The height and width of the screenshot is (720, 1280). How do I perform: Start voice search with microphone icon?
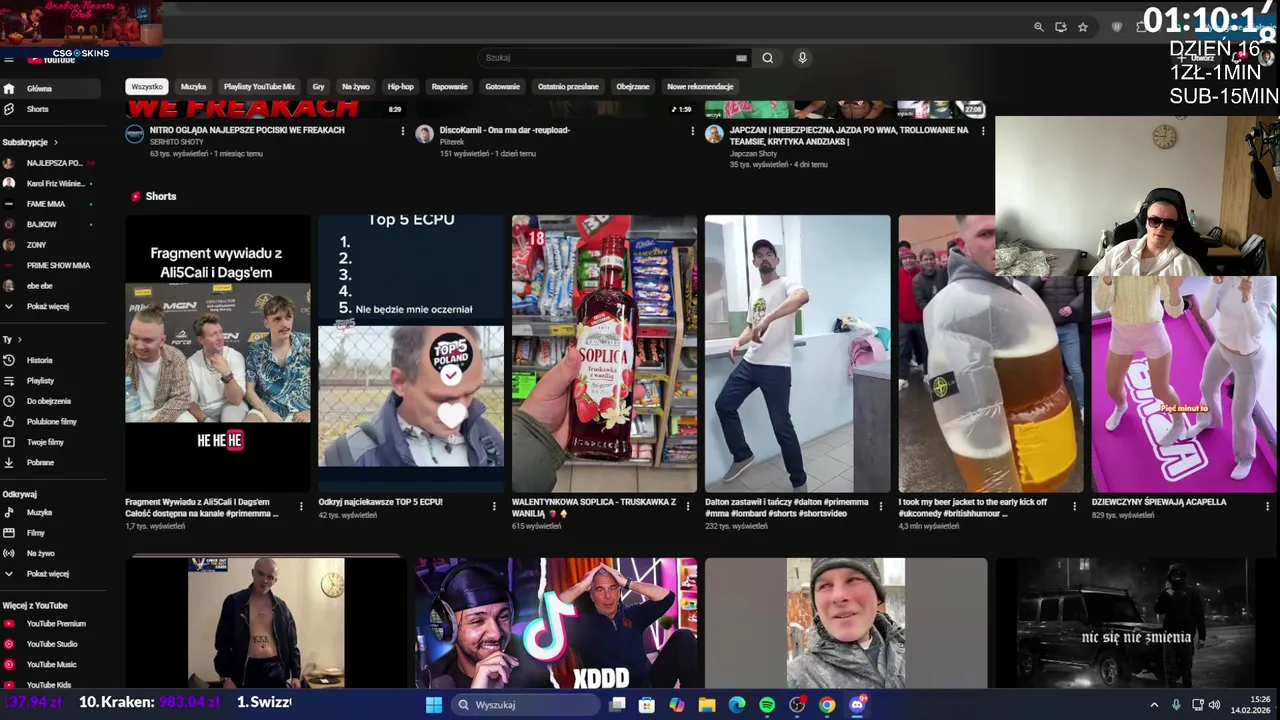(802, 58)
